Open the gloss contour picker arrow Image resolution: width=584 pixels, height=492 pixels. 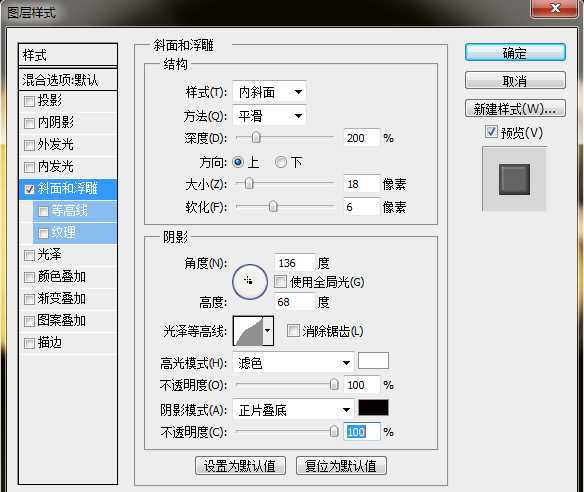click(x=268, y=331)
